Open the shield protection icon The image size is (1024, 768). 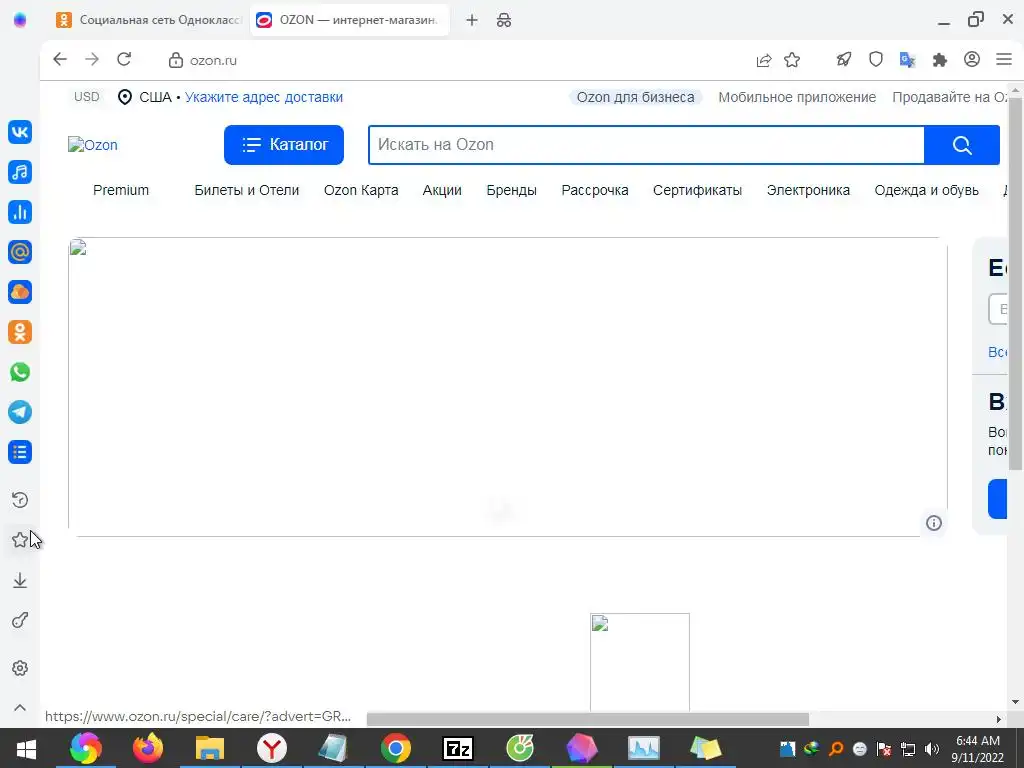(x=876, y=59)
